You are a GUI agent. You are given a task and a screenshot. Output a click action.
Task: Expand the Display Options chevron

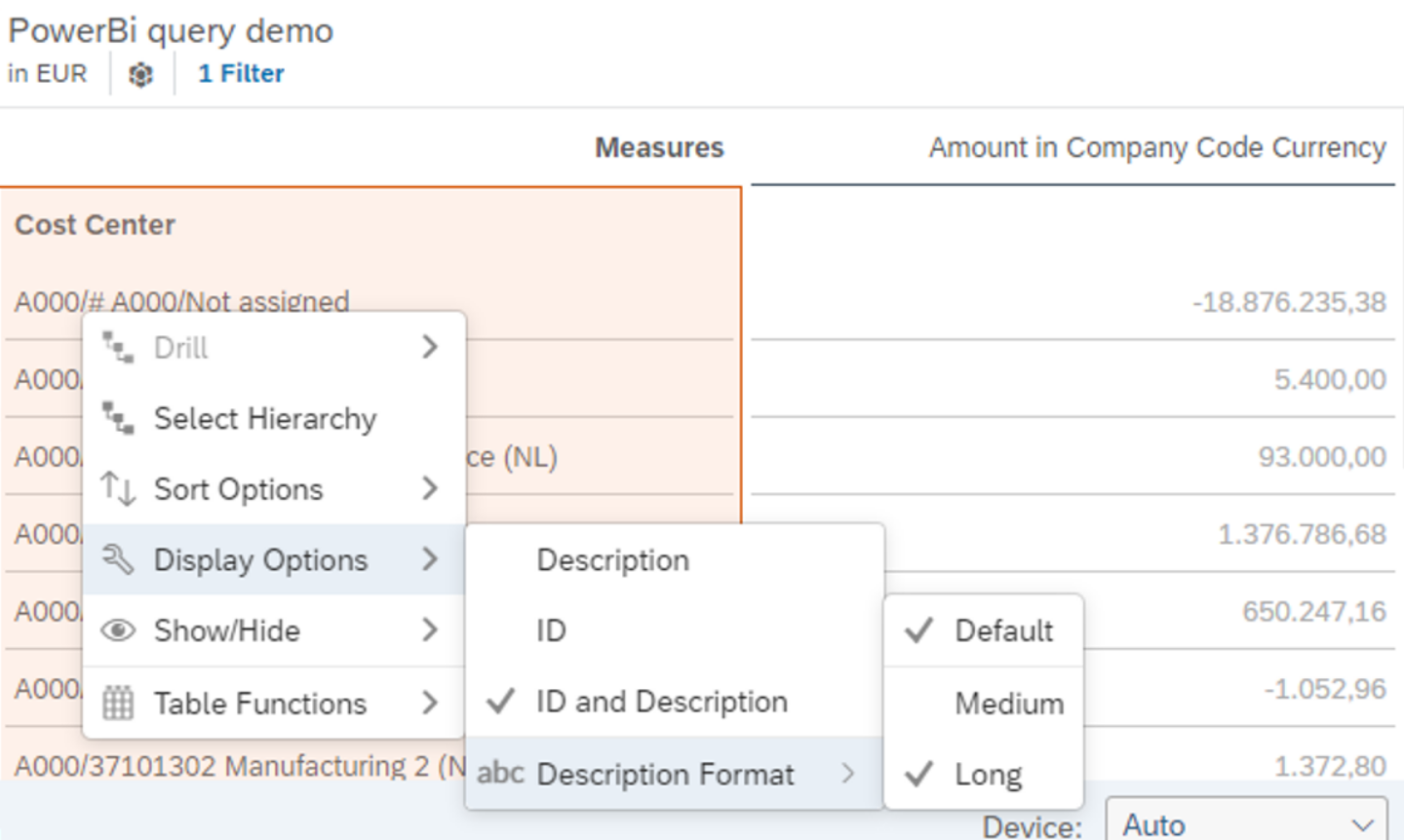[x=430, y=559]
